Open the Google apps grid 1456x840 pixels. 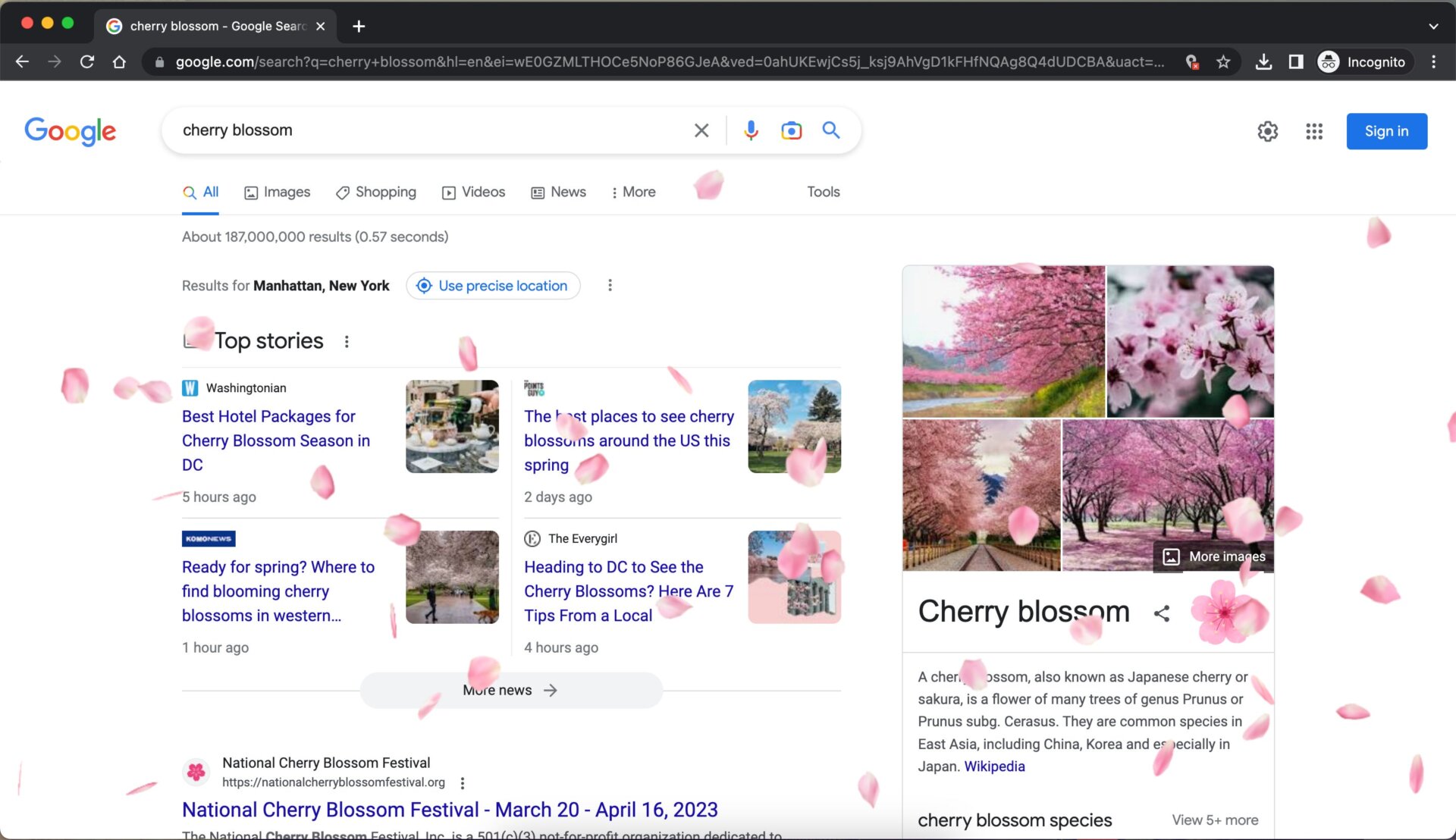[1313, 130]
